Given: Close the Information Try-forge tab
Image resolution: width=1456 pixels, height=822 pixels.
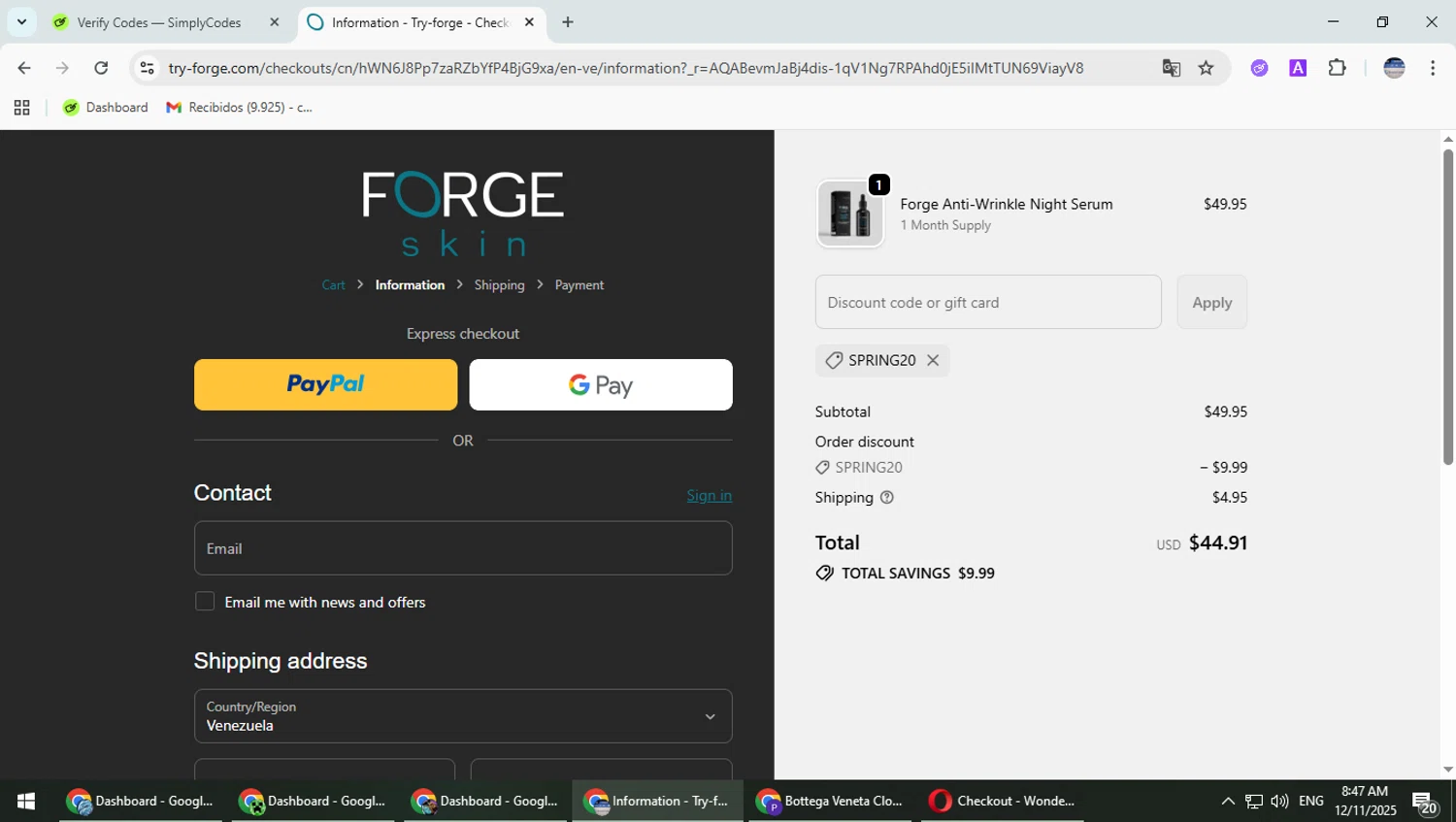Looking at the screenshot, I should click(529, 22).
